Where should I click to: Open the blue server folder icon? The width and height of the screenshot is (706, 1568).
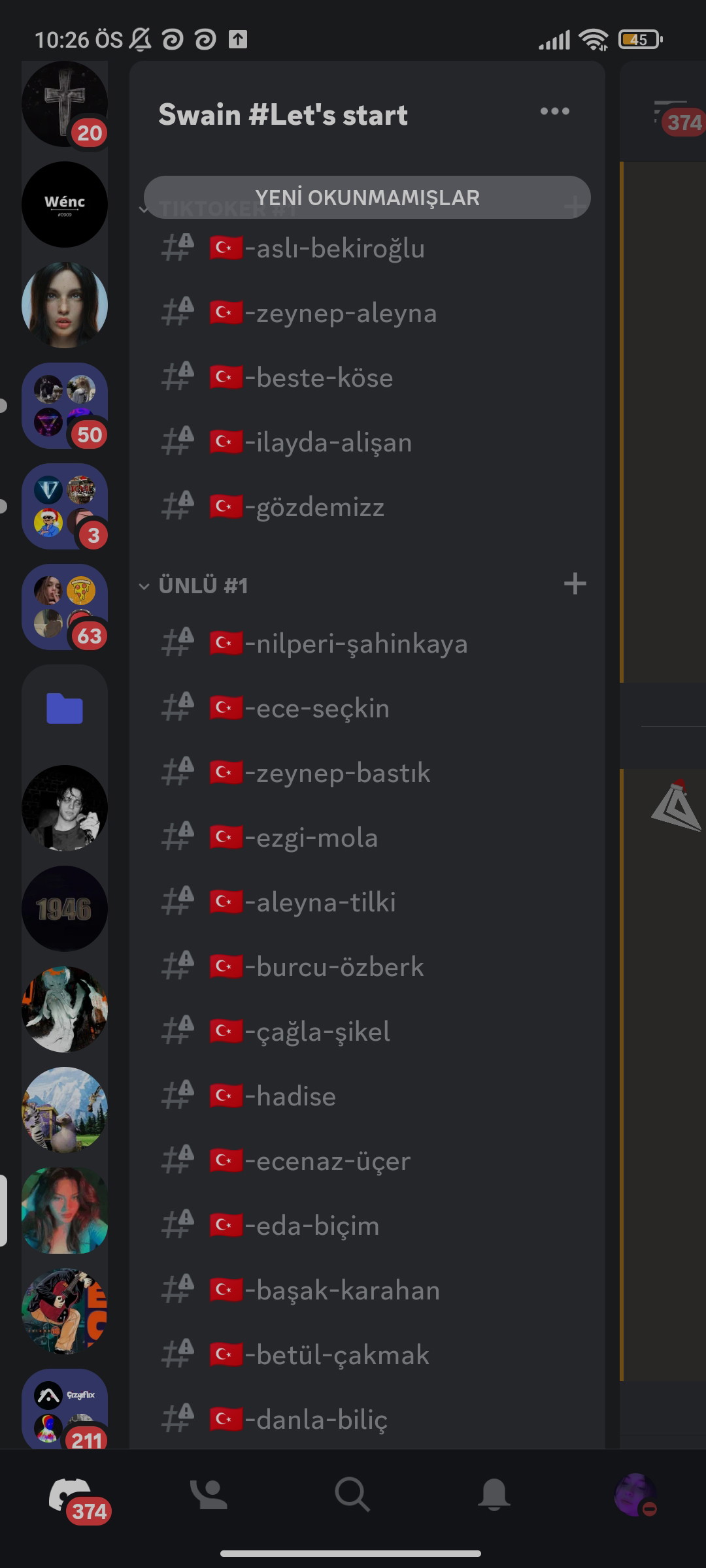pyautogui.click(x=65, y=708)
